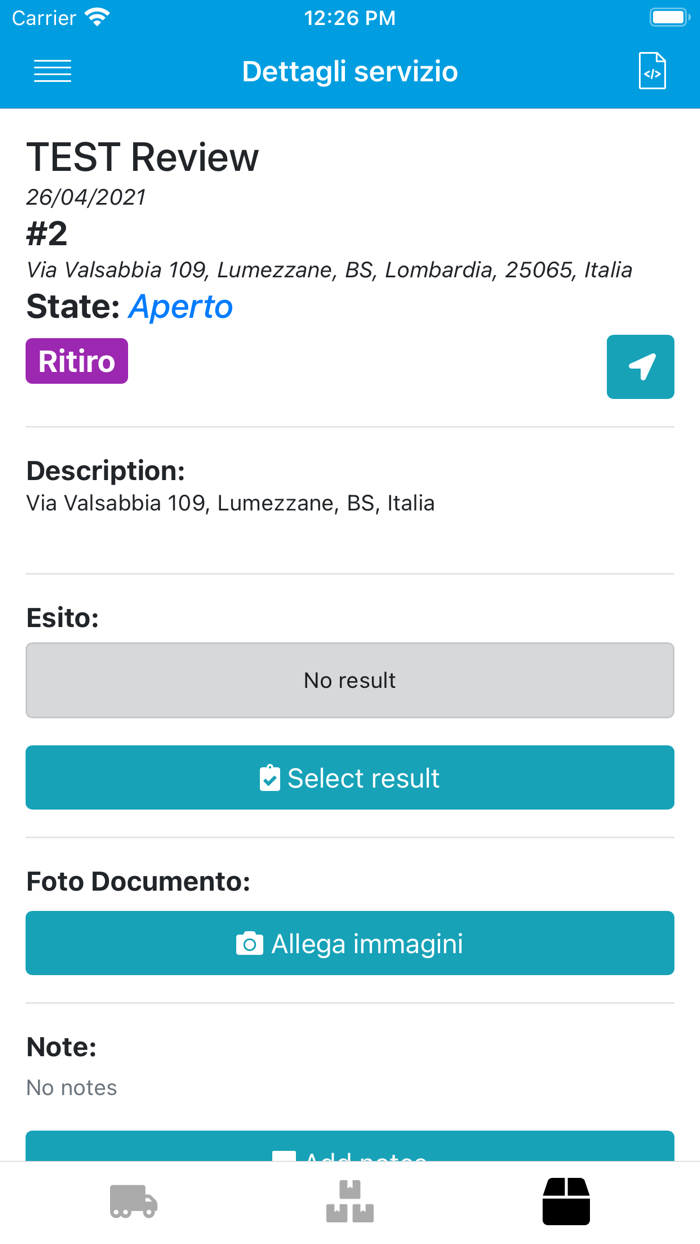Tap the Wi-Fi indicator in status bar
Screen dimensions: 700x1244
(97, 16)
